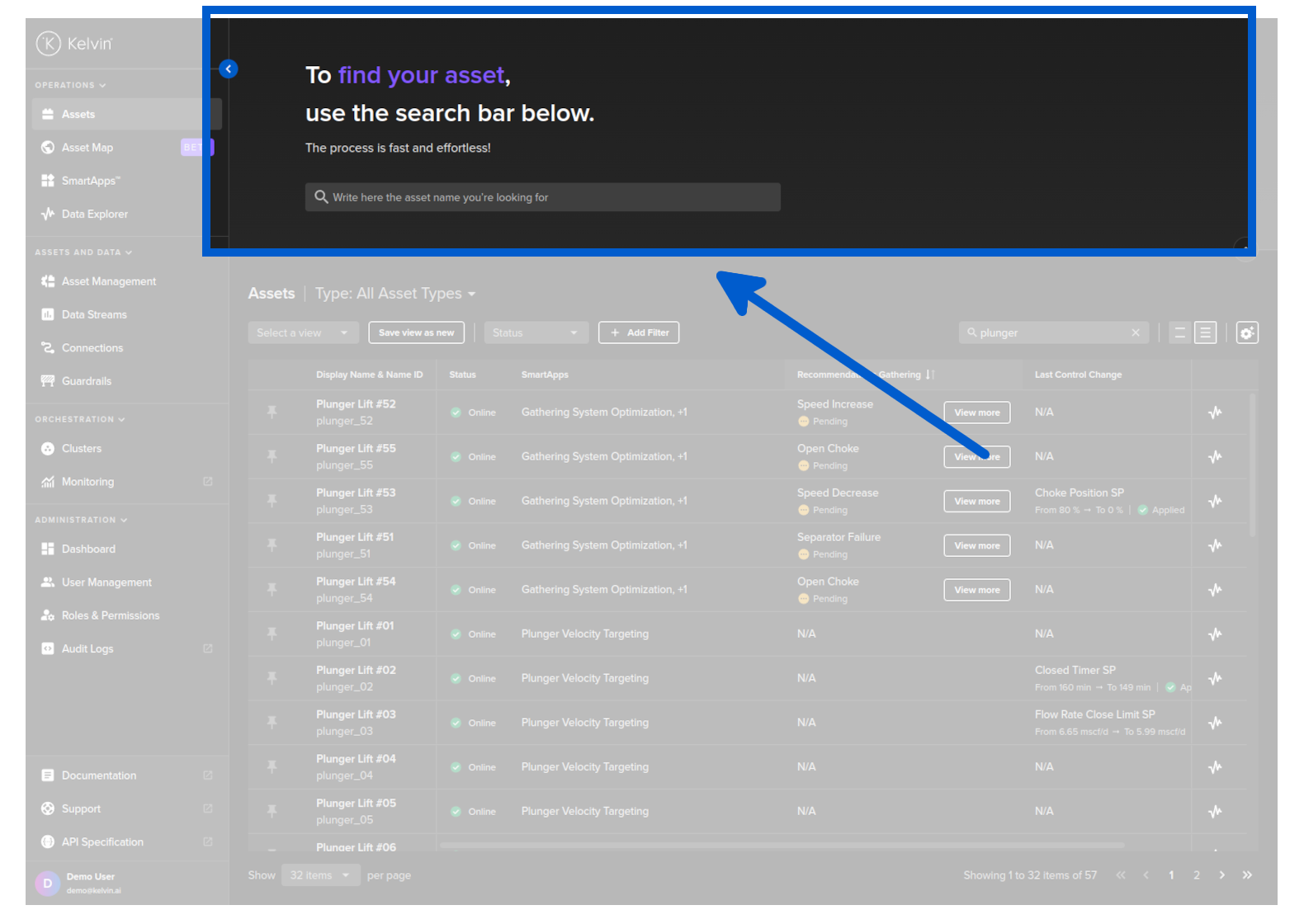Open the Asset Map page
Image resolution: width=1304 pixels, height=924 pixels.
click(87, 148)
